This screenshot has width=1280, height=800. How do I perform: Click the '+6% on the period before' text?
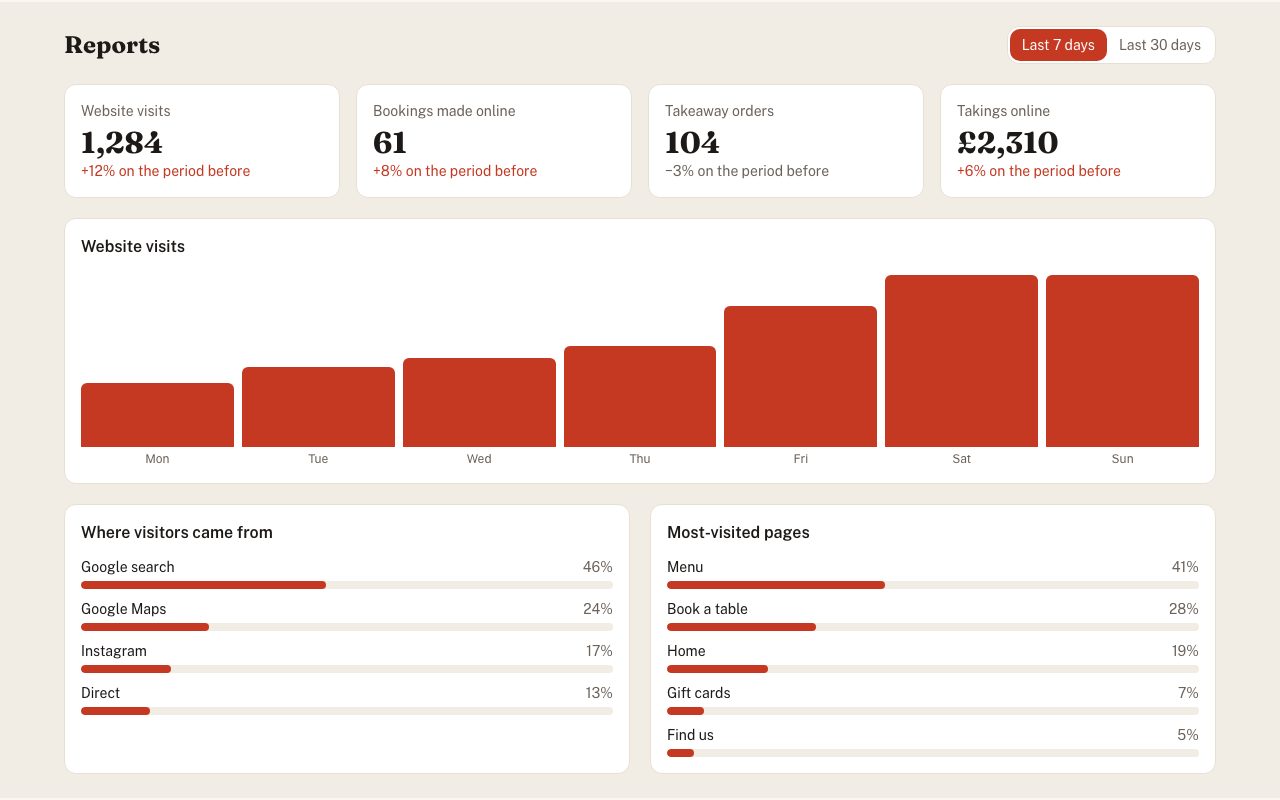click(1039, 171)
